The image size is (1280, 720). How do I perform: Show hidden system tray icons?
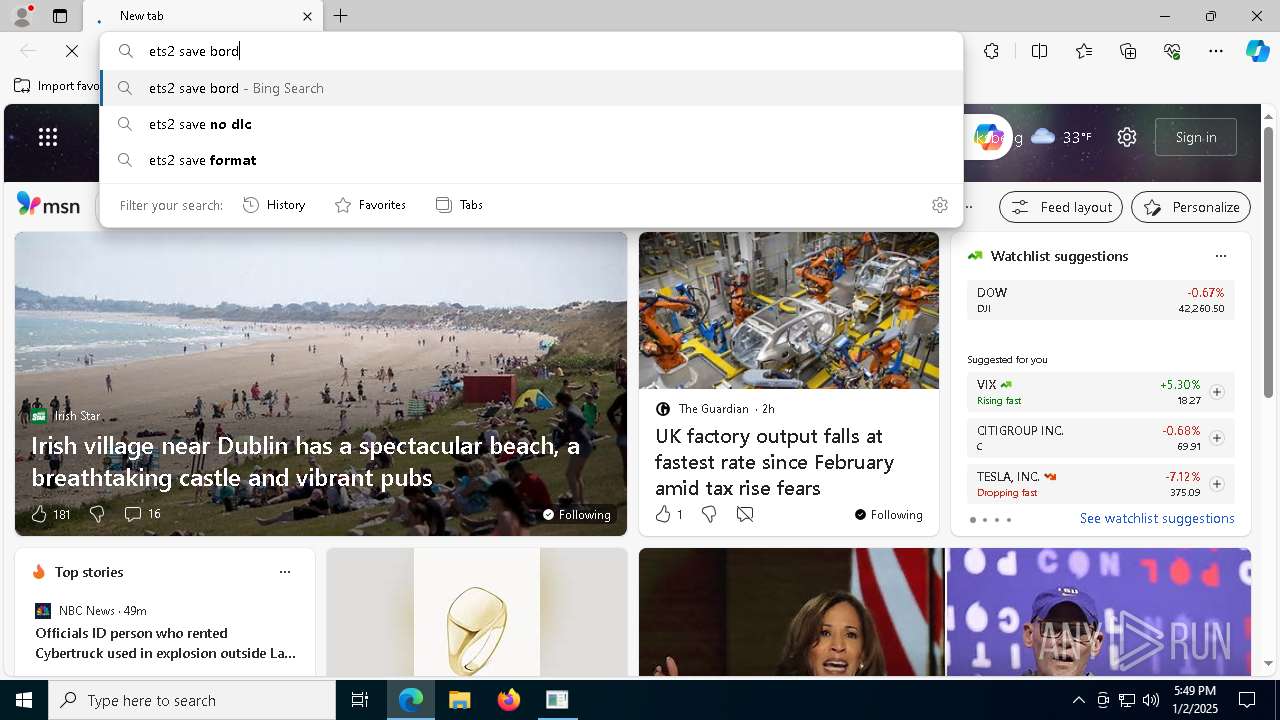point(1078,700)
